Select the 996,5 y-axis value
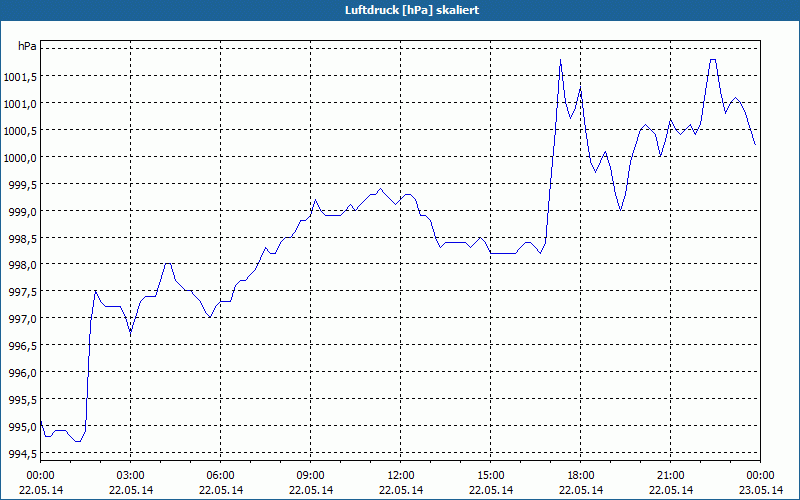Screen dimensions: 800x500 click(x=23, y=346)
